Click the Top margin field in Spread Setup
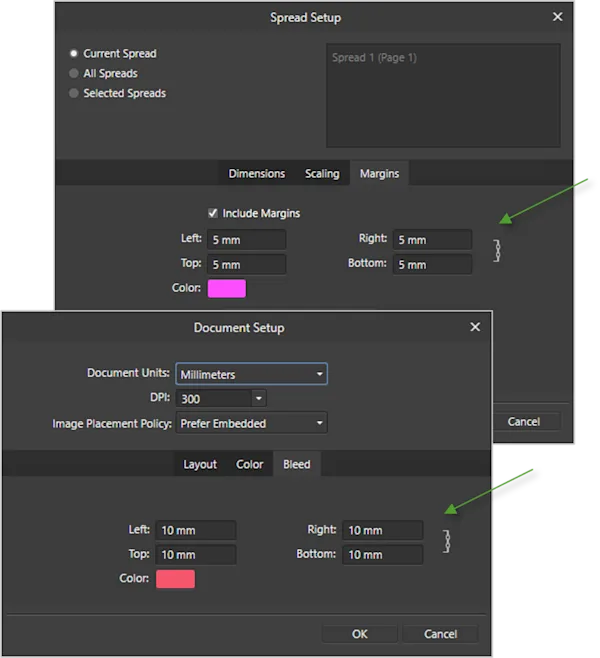 coord(246,264)
